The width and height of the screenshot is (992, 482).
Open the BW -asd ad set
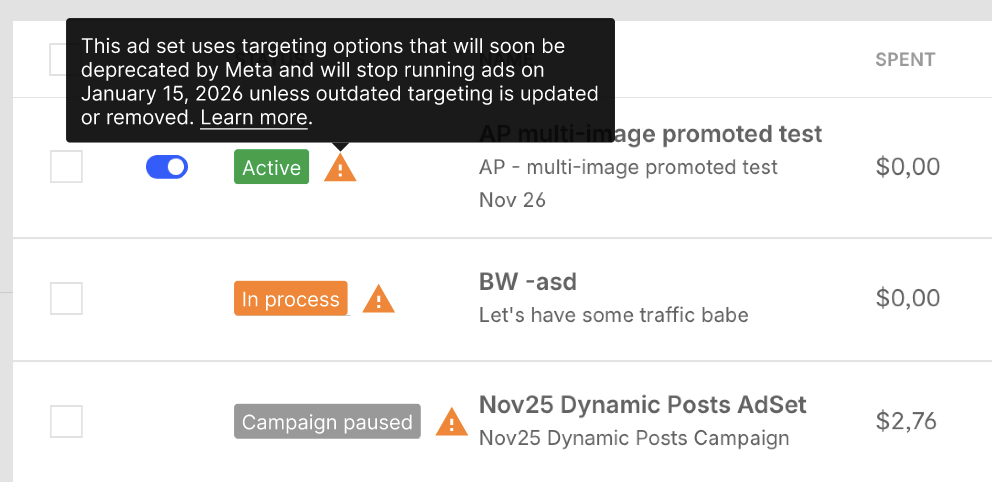click(528, 282)
